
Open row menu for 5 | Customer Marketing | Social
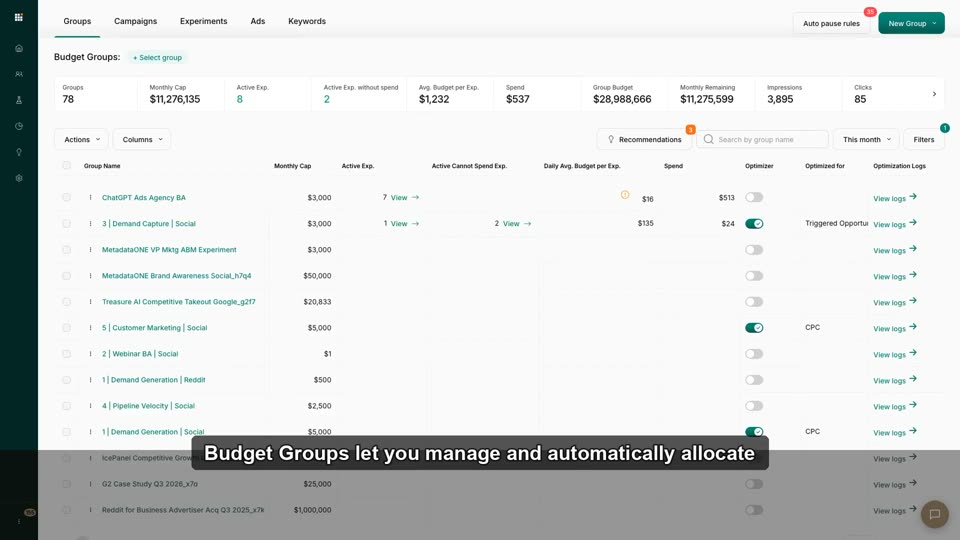[x=90, y=328]
